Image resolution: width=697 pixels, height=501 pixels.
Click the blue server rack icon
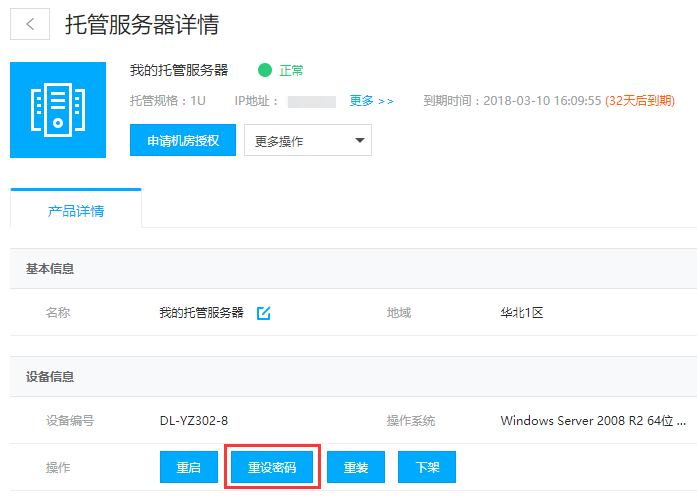57,110
